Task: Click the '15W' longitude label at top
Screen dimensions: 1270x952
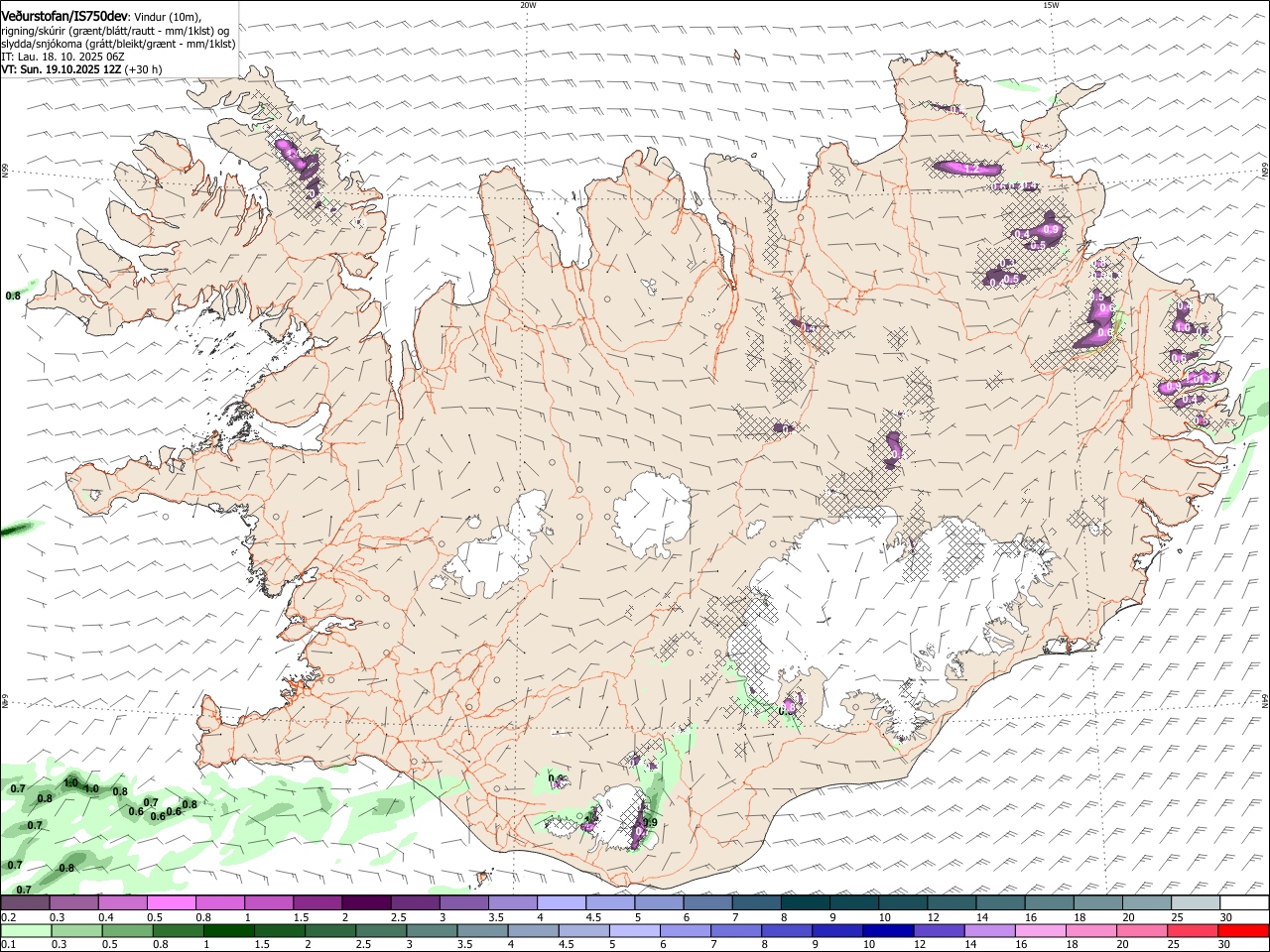Action: 1051,5
